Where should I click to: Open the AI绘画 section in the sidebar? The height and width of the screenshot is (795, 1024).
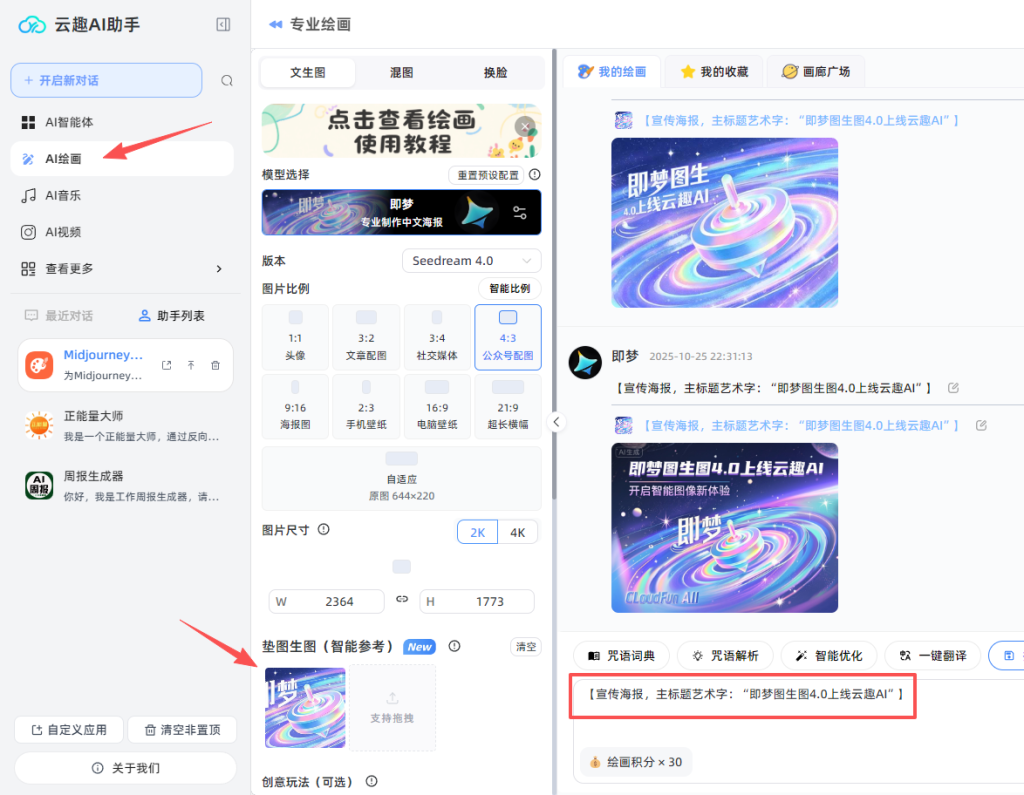click(x=72, y=158)
